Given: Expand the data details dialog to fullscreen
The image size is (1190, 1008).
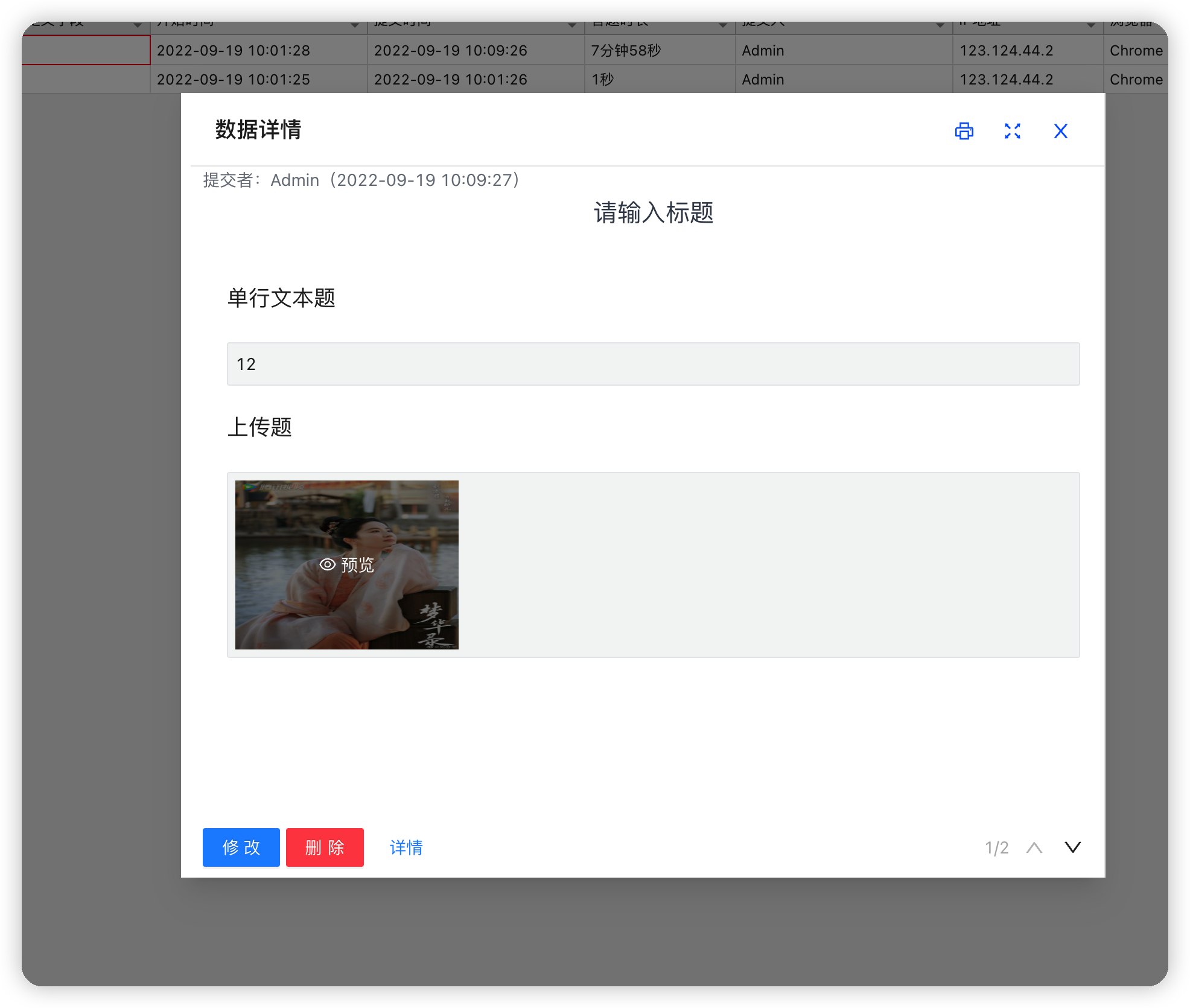Looking at the screenshot, I should pyautogui.click(x=1012, y=131).
